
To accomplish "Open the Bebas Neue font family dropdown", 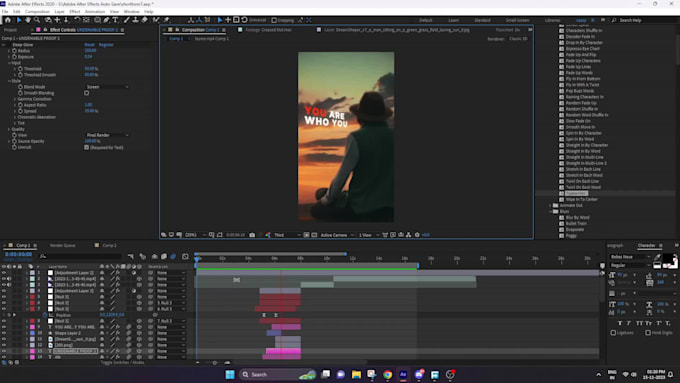I will (631, 257).
